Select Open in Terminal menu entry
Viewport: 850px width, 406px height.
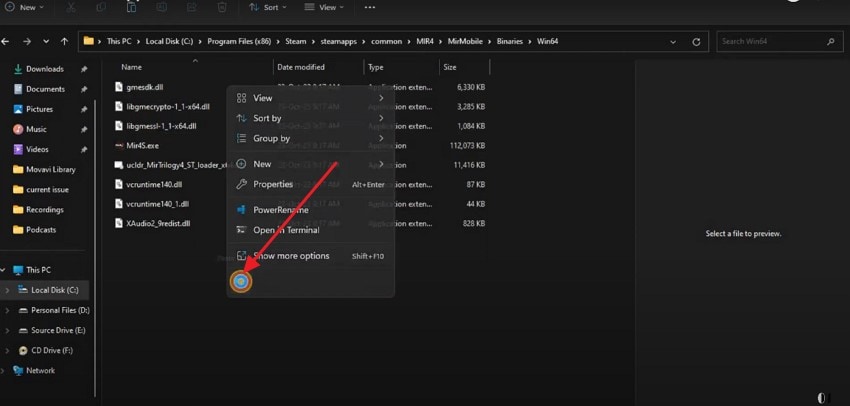(310, 230)
